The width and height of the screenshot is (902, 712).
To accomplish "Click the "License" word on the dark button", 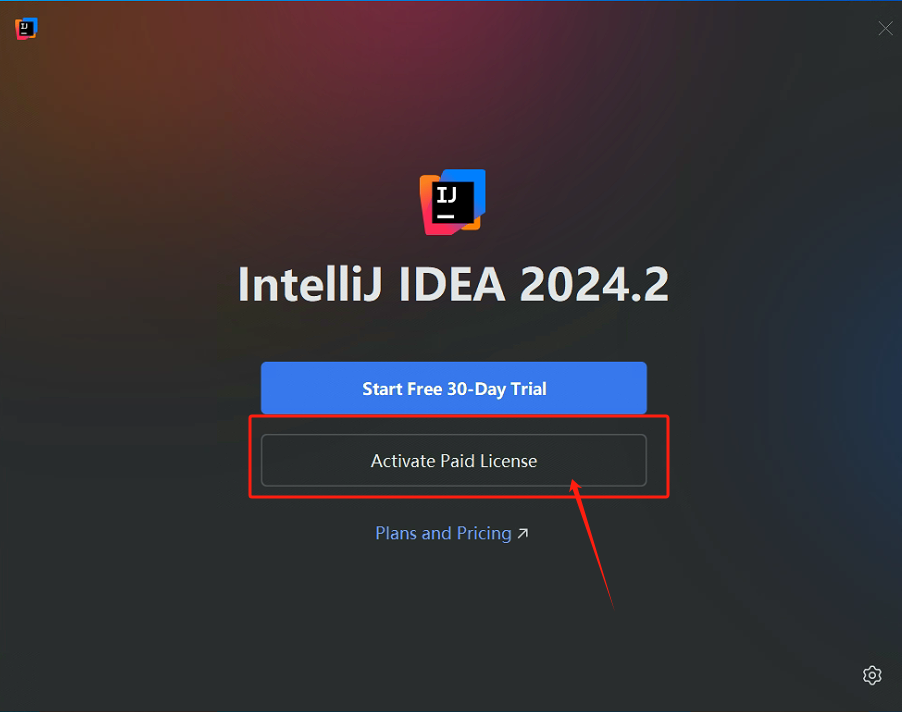I will pos(505,461).
